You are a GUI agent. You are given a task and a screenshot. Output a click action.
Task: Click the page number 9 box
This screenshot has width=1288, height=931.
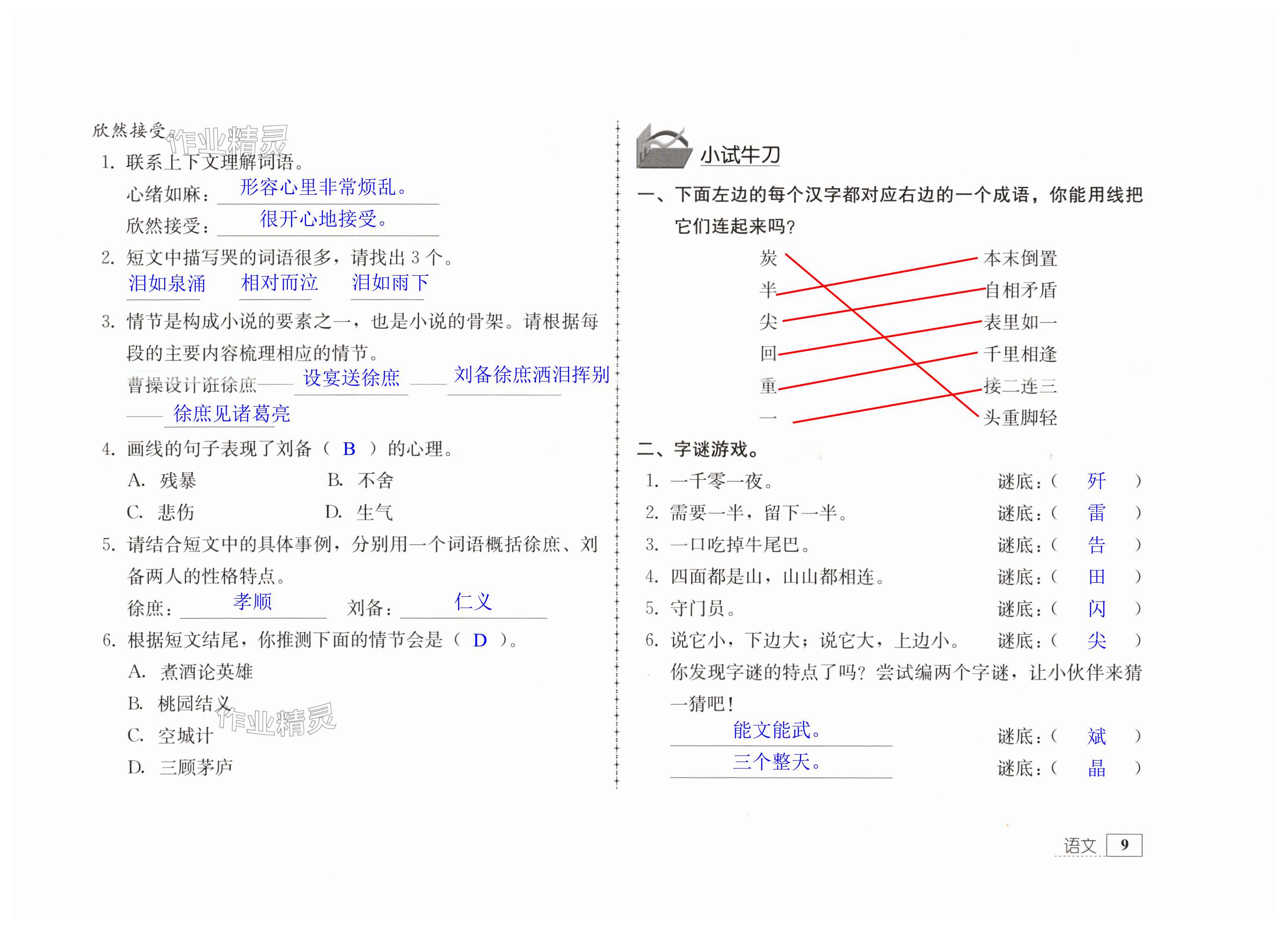[1124, 845]
